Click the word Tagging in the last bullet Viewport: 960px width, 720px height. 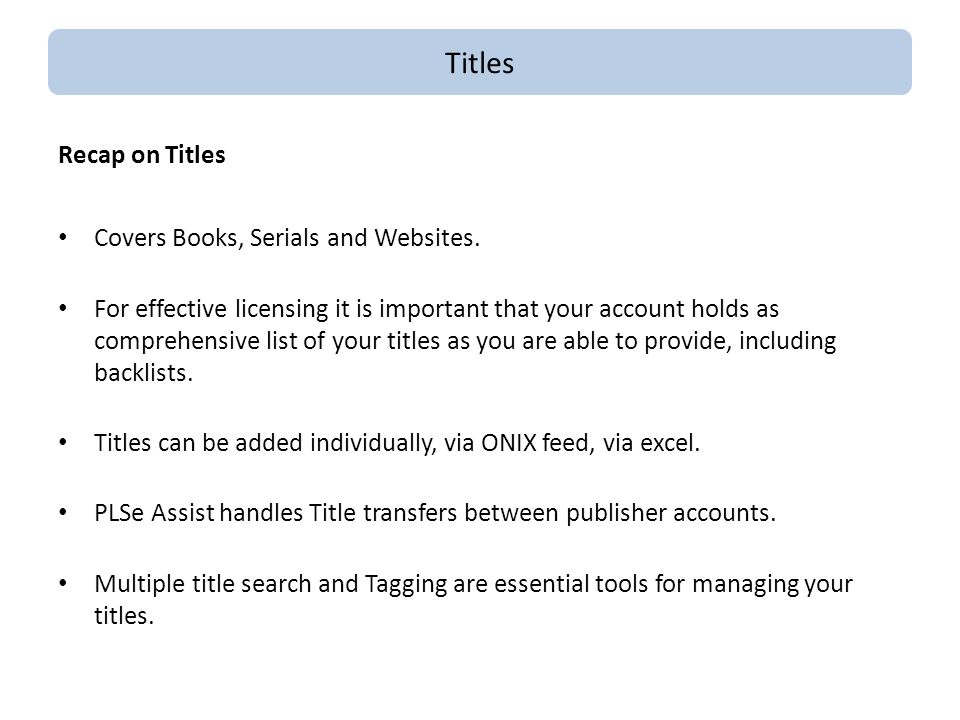[x=406, y=584]
